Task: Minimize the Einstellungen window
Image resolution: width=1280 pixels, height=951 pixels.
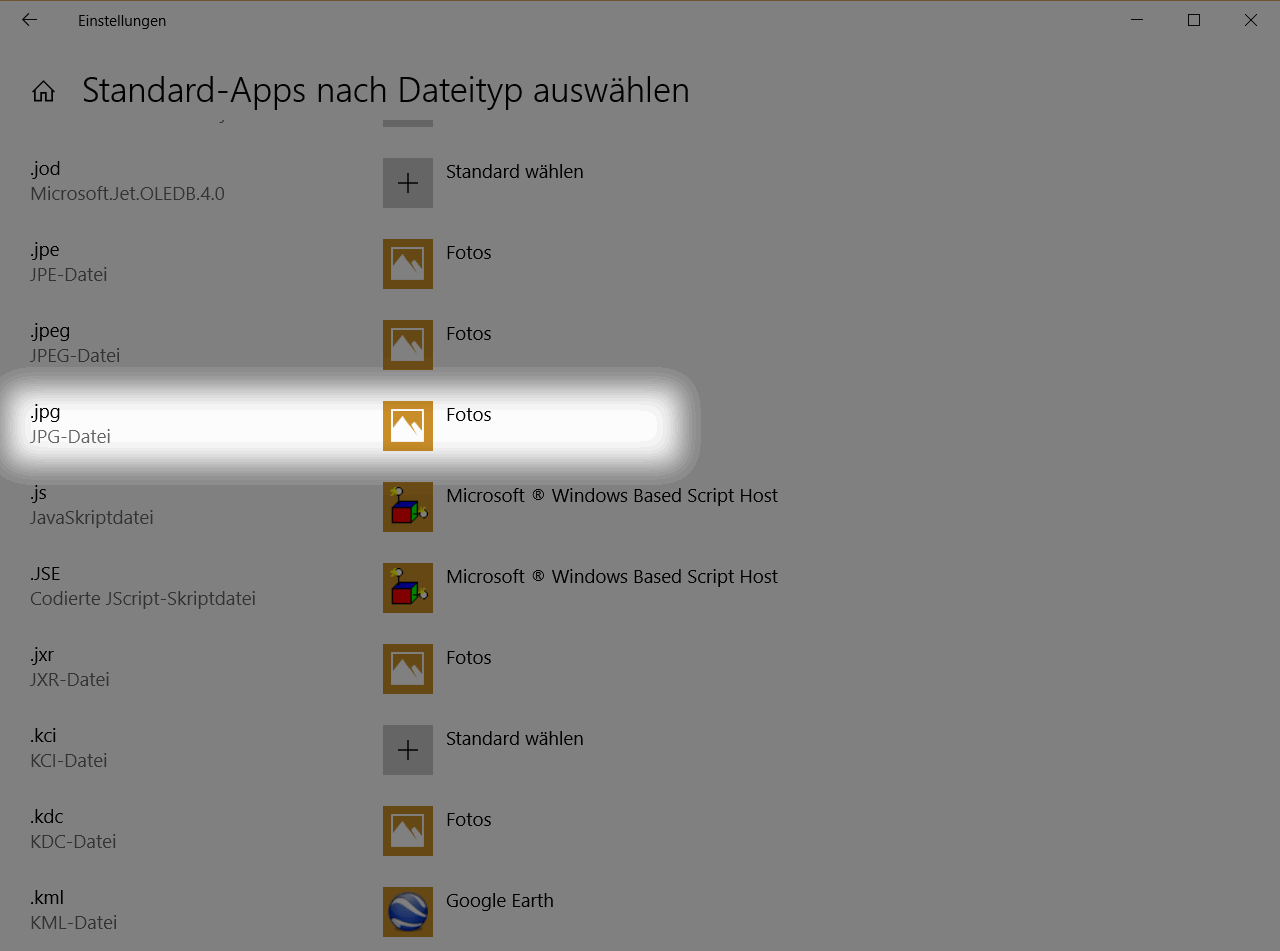Action: (1136, 20)
